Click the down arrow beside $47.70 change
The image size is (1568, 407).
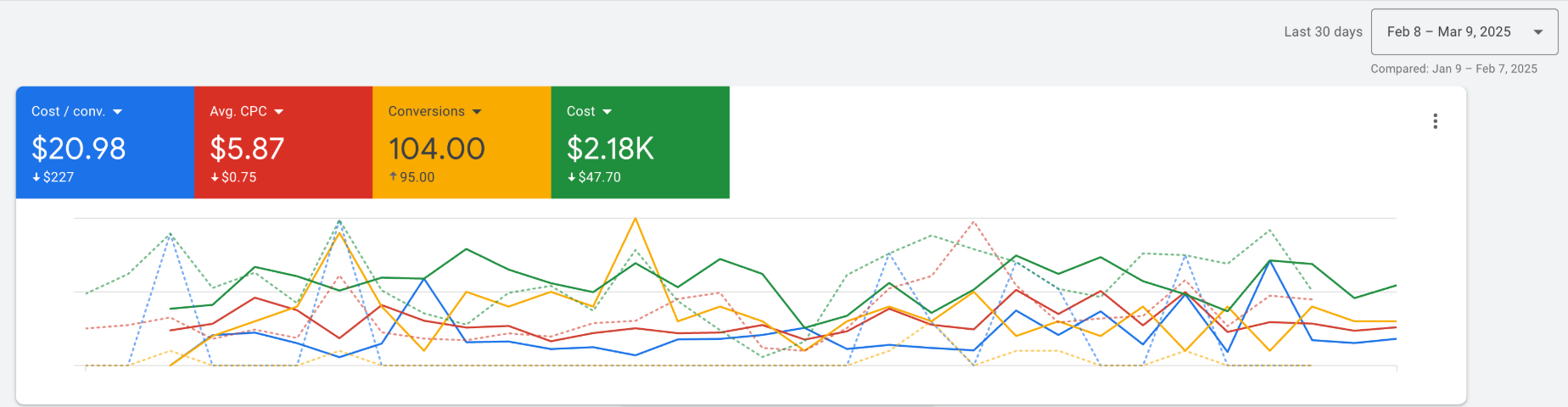pos(571,177)
